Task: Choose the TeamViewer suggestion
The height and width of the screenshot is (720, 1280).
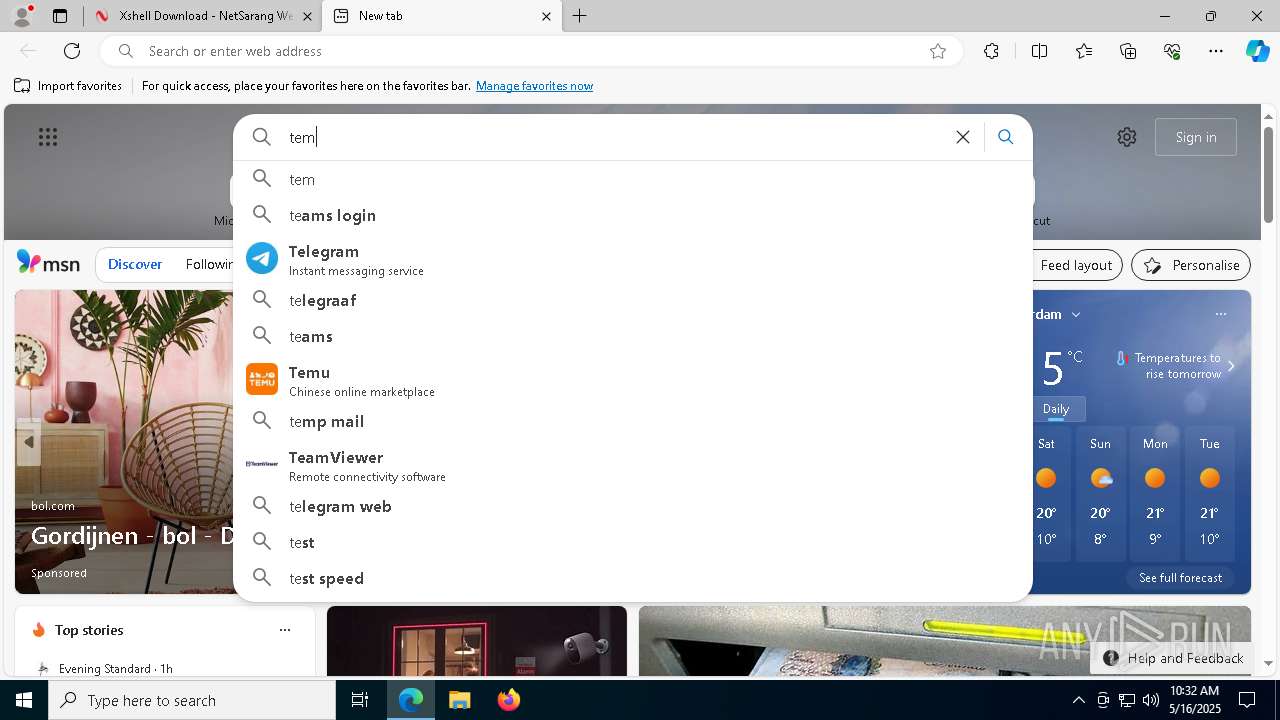Action: tap(632, 465)
